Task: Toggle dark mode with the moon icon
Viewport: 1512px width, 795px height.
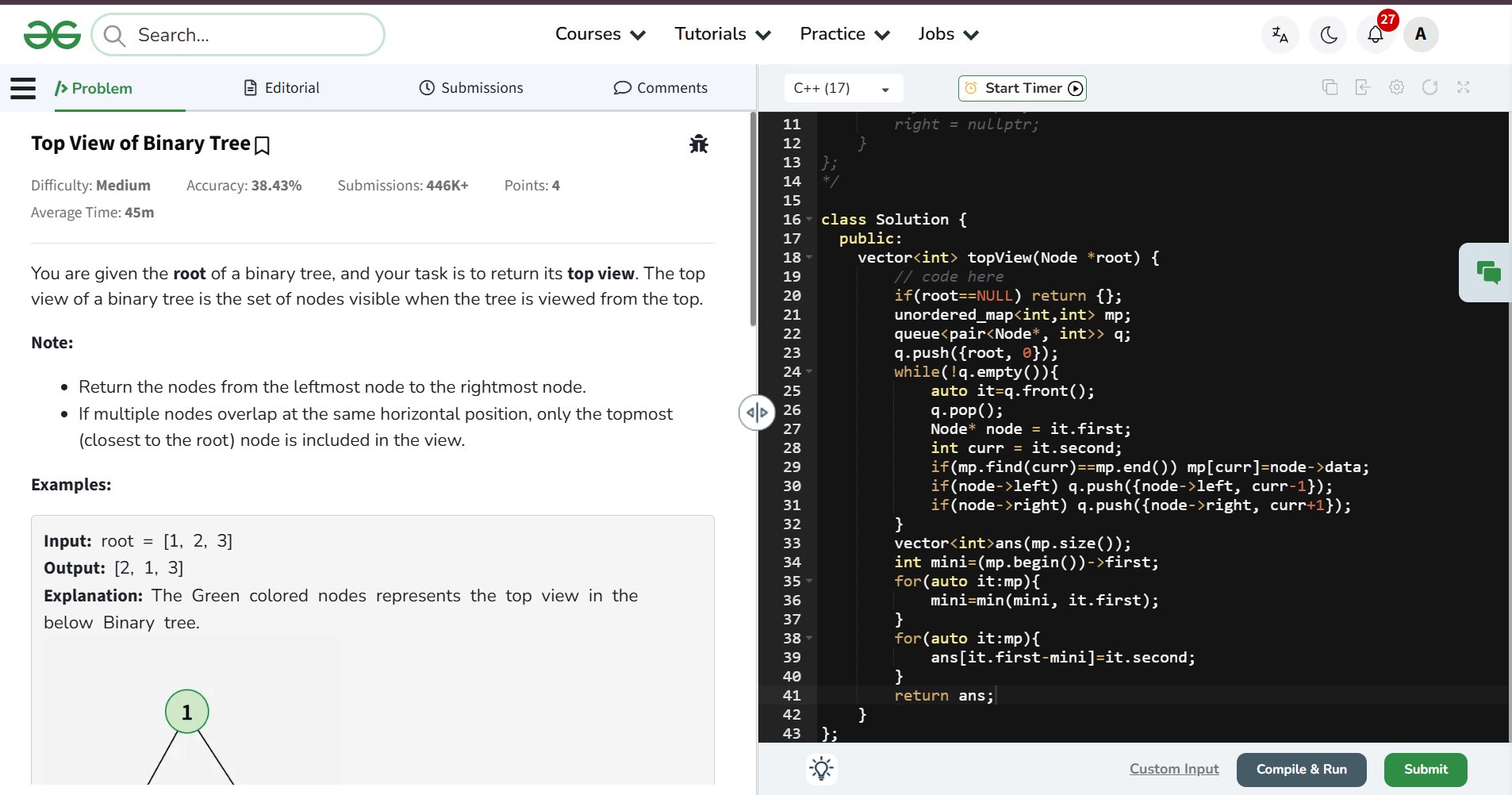Action: [x=1329, y=35]
